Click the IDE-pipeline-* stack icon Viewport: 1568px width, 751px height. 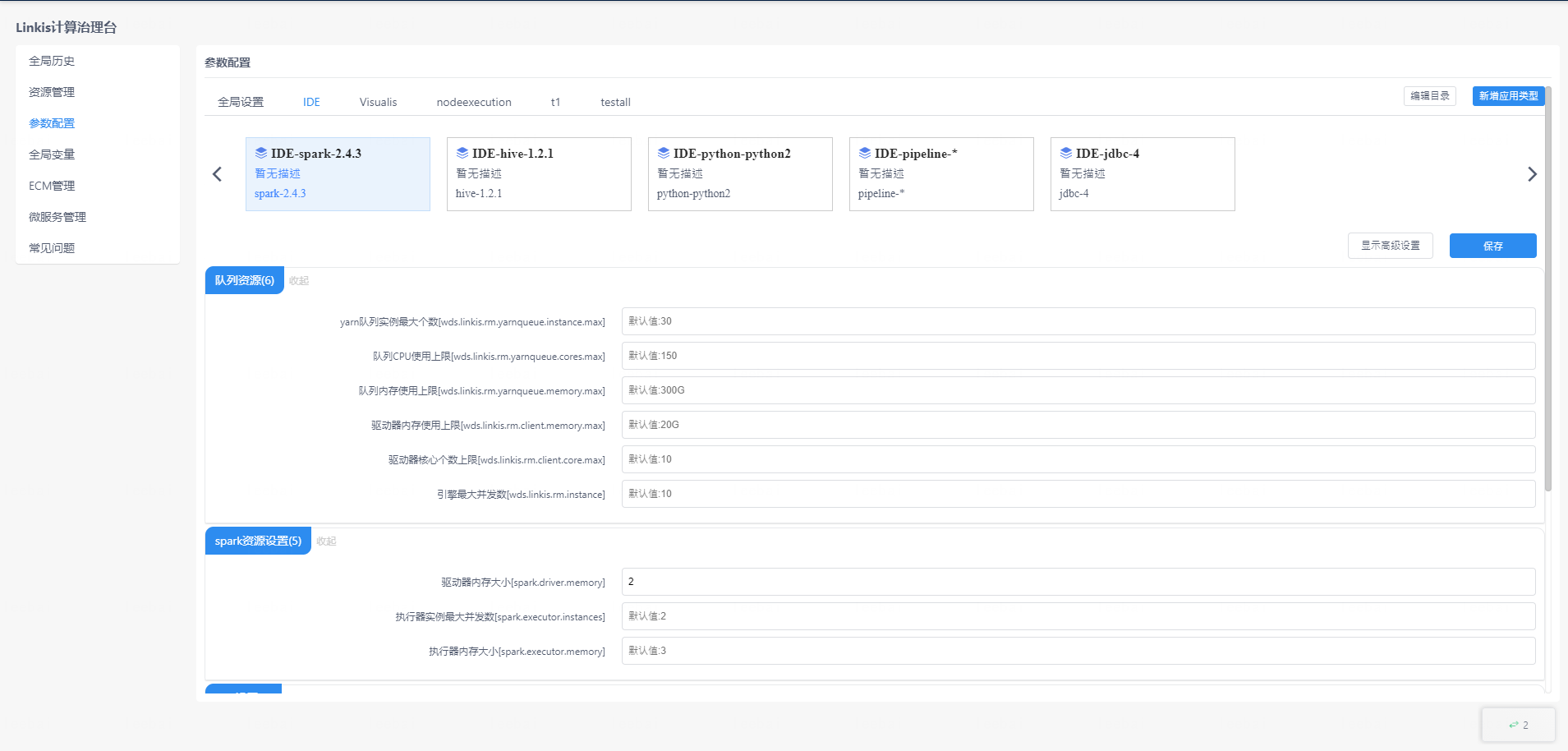(x=865, y=153)
